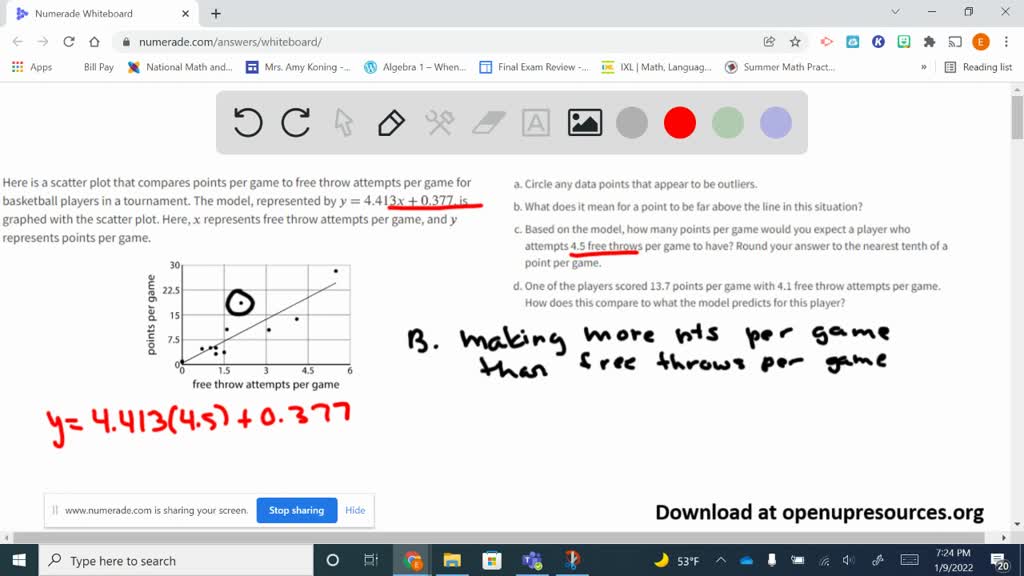Select the pointer cursor tool
This screenshot has height=576, width=1024.
(342, 121)
